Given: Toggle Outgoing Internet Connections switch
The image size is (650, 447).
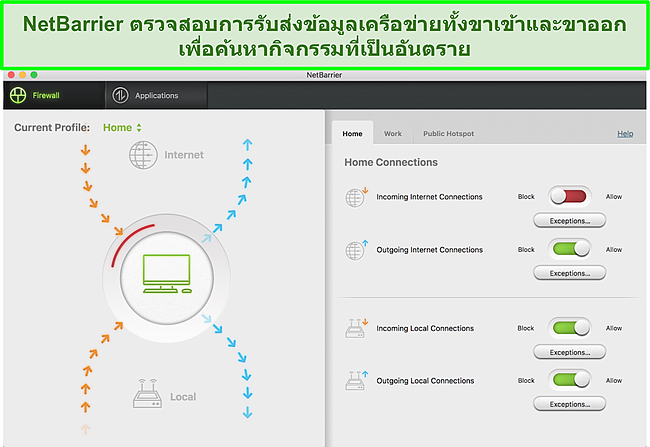Looking at the screenshot, I should pyautogui.click(x=570, y=249).
